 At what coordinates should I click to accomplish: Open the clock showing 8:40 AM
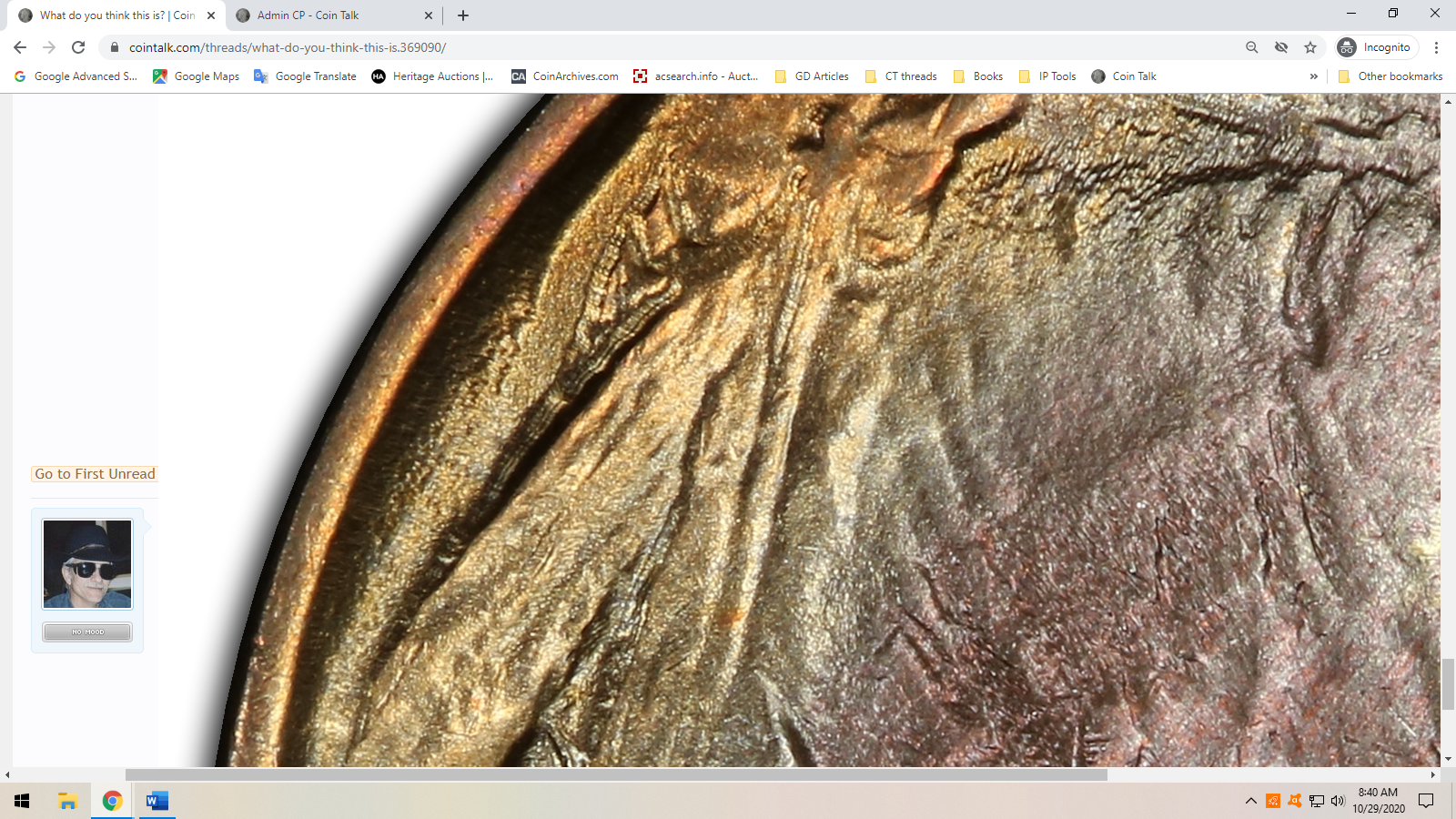1378,801
